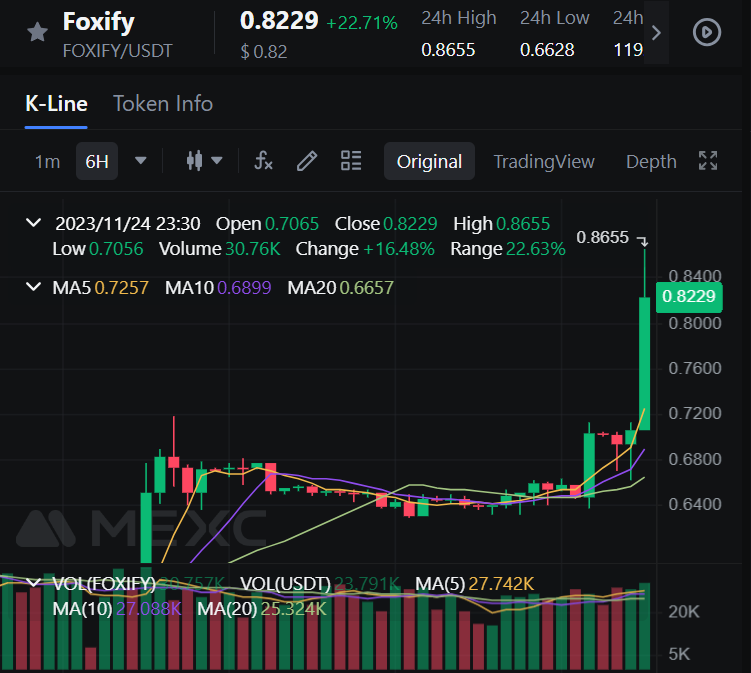Viewport: 751px width, 673px height.
Task: Open the video tutorial play icon
Action: tap(706, 33)
